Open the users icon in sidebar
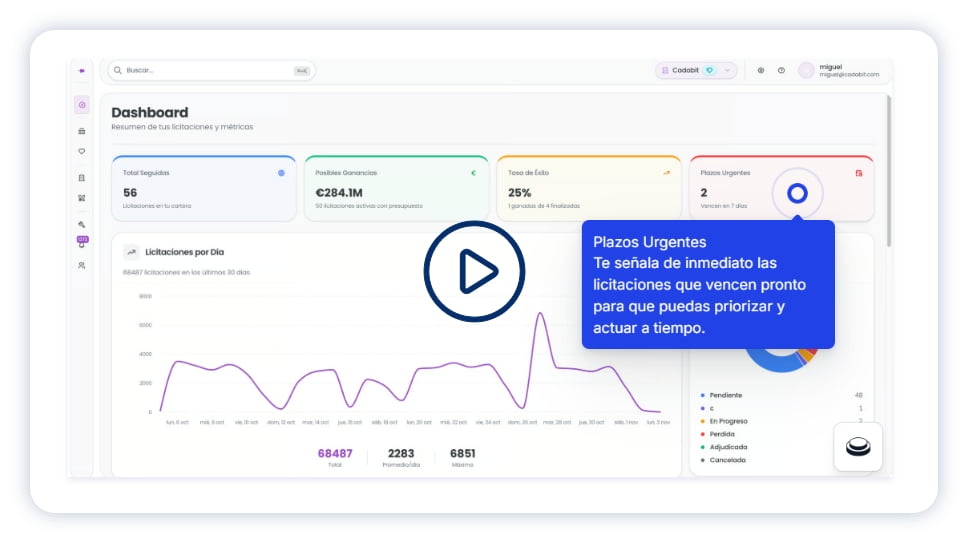 click(x=81, y=265)
